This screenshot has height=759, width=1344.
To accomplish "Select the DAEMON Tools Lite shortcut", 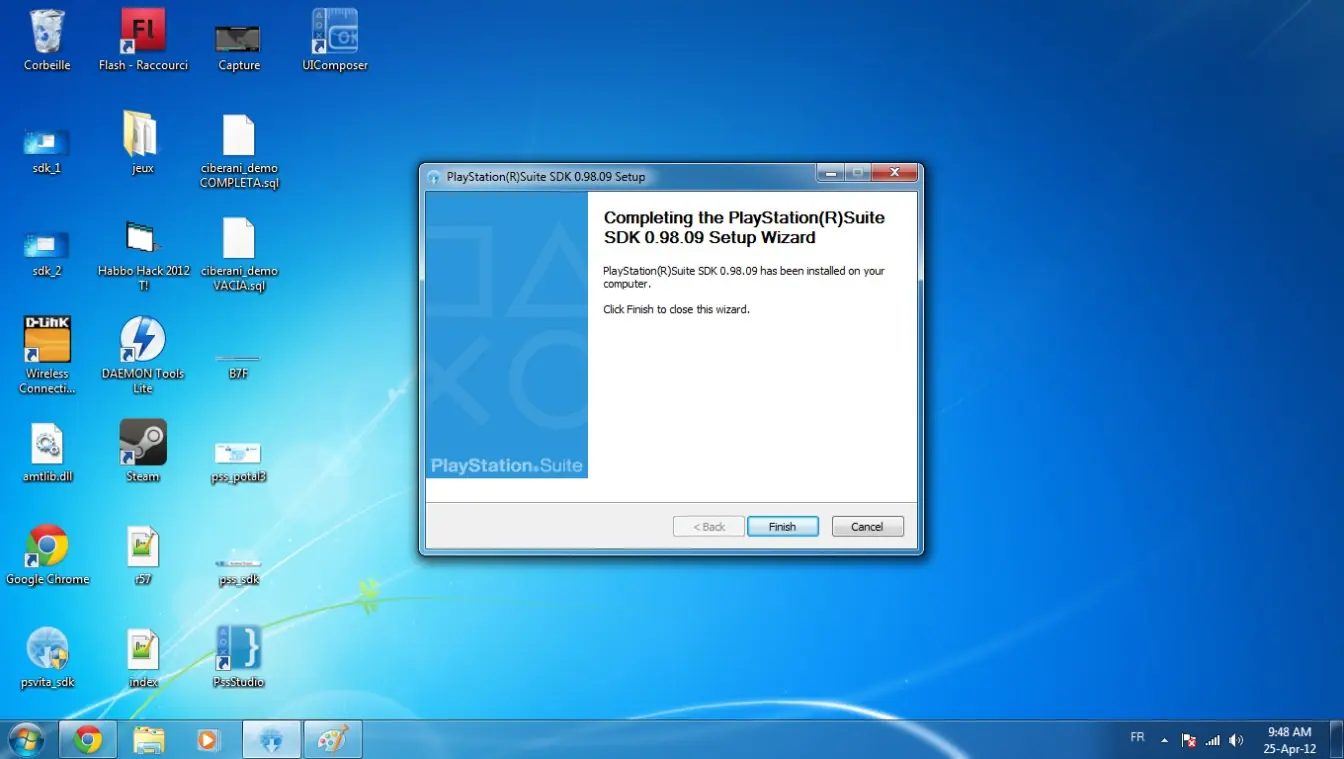I will click(x=143, y=355).
